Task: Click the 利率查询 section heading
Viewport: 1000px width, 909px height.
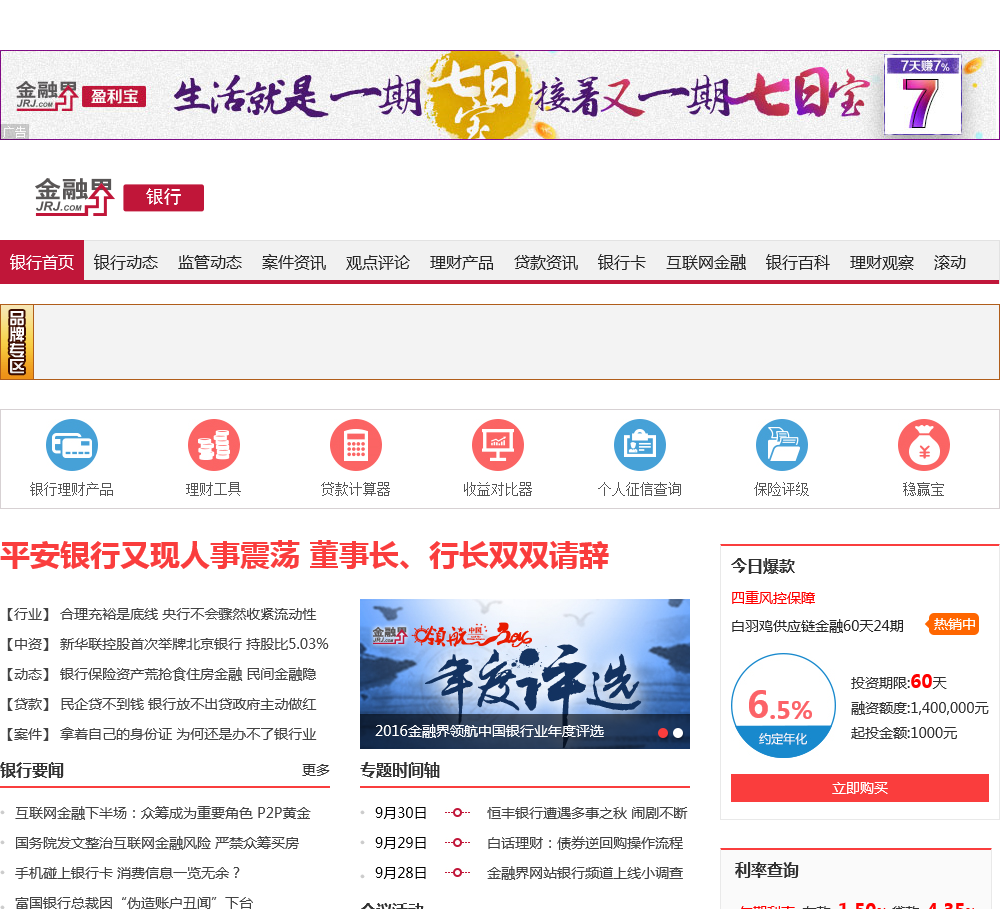Action: (x=767, y=870)
